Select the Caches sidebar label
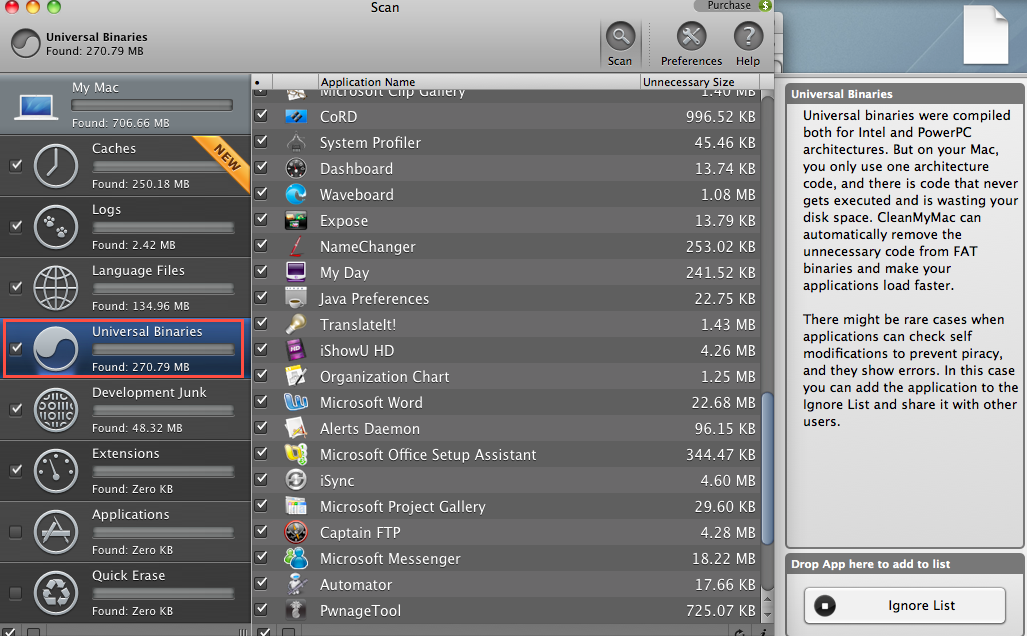The width and height of the screenshot is (1027, 636). pyautogui.click(x=114, y=149)
